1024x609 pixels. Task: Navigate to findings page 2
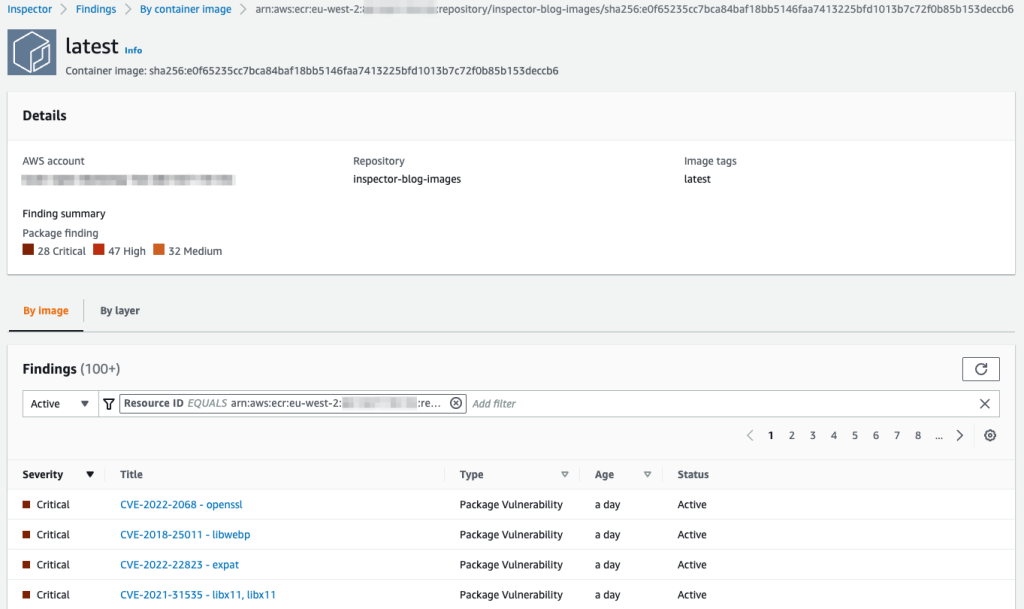click(791, 435)
